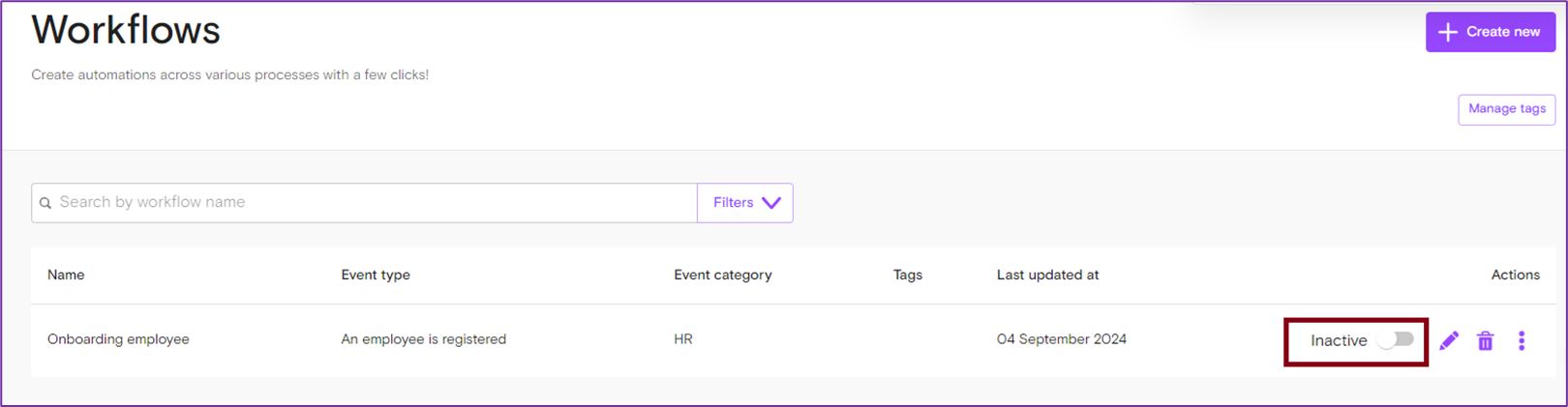Open the three-dot more actions menu

(x=1522, y=340)
